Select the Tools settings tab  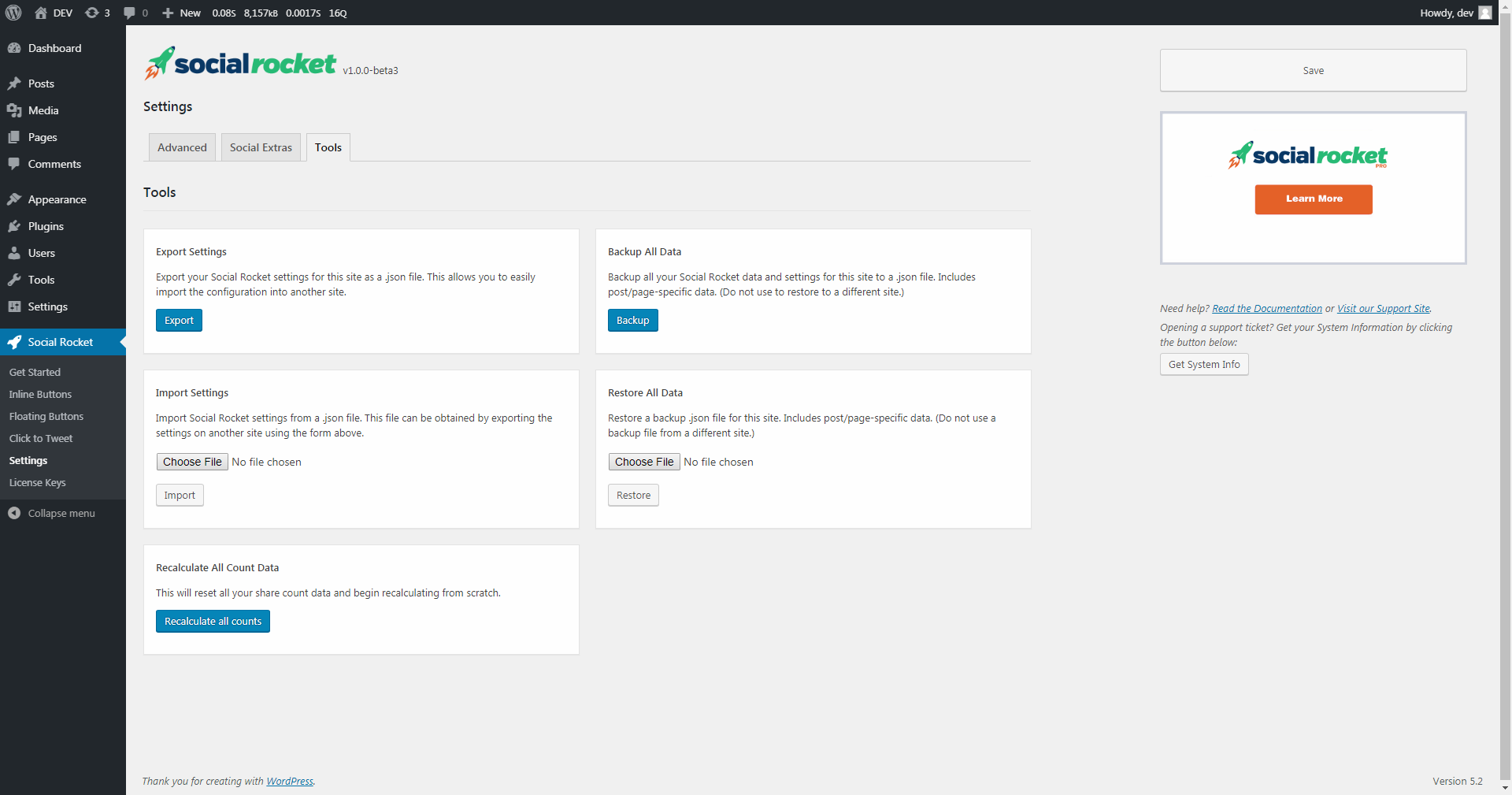click(x=328, y=147)
